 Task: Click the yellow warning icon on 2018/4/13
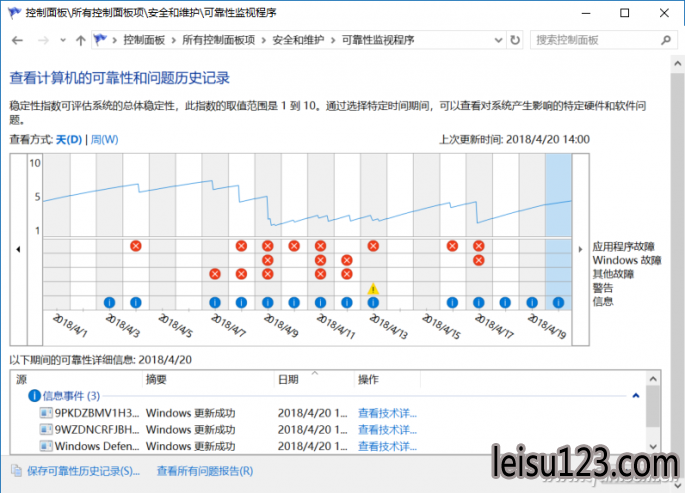coord(373,289)
